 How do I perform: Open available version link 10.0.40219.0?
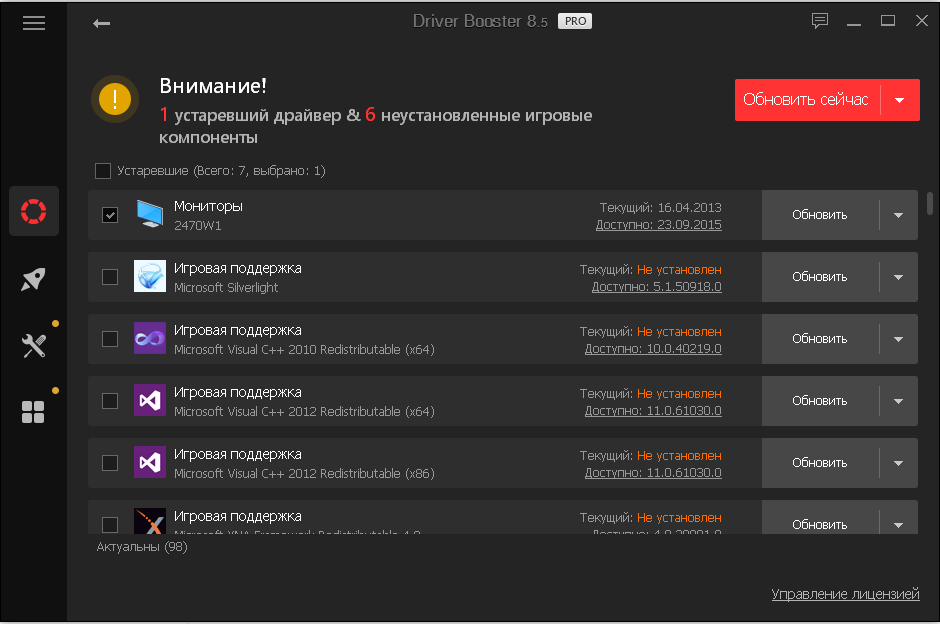pos(653,349)
